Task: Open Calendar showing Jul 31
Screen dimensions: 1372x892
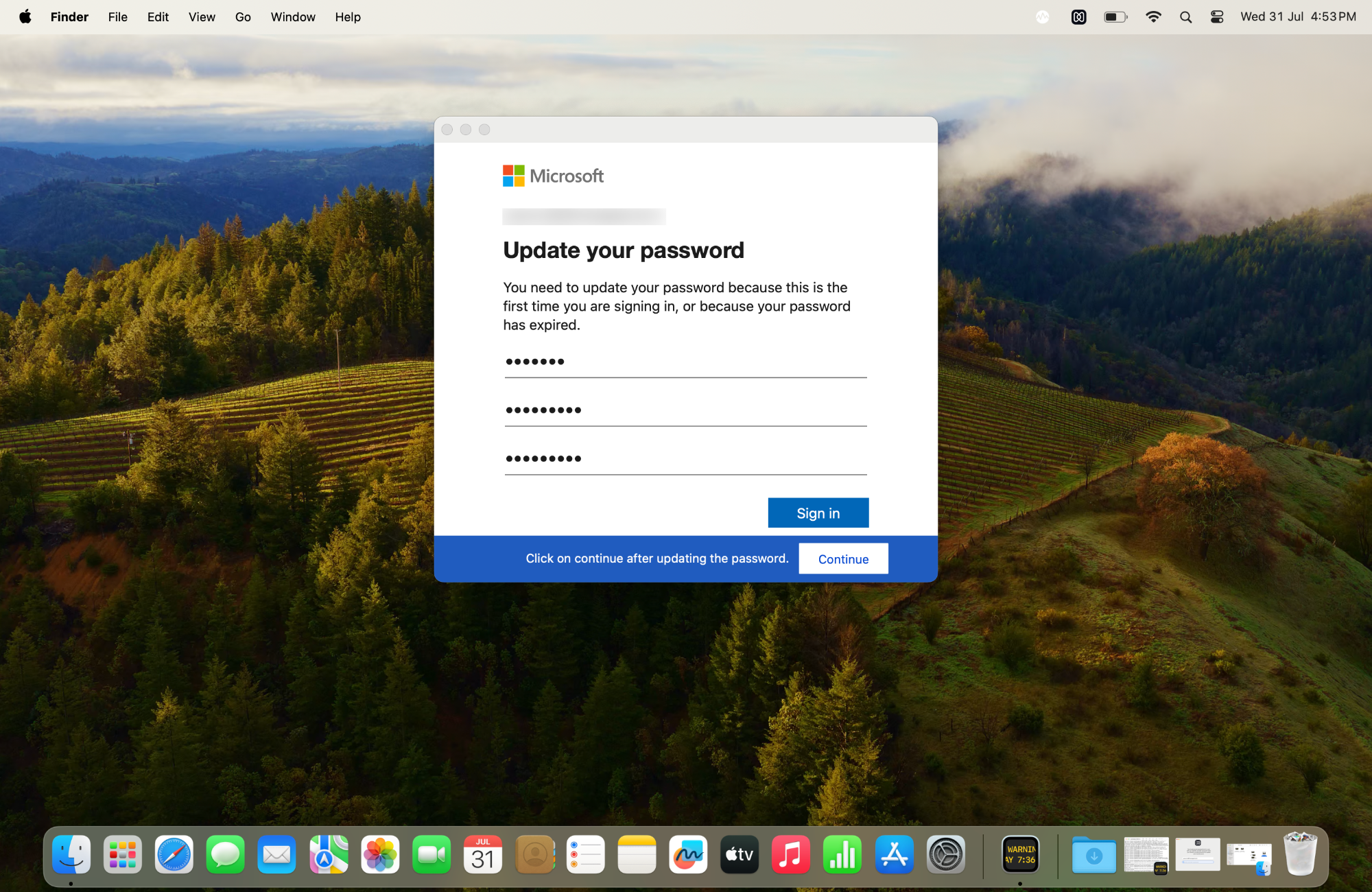Action: click(x=483, y=854)
